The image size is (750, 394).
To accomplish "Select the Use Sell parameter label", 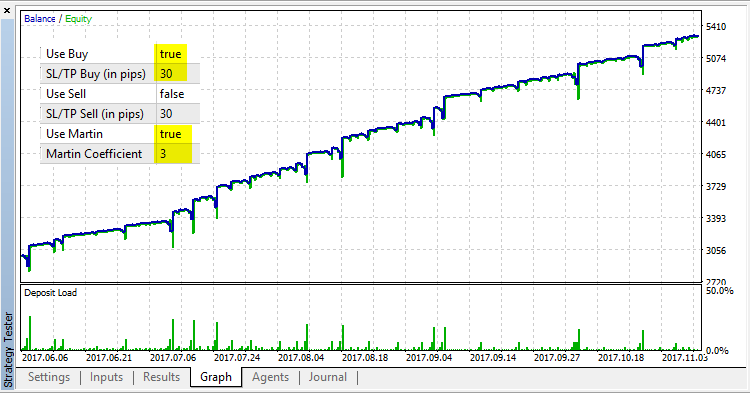I will [x=66, y=94].
